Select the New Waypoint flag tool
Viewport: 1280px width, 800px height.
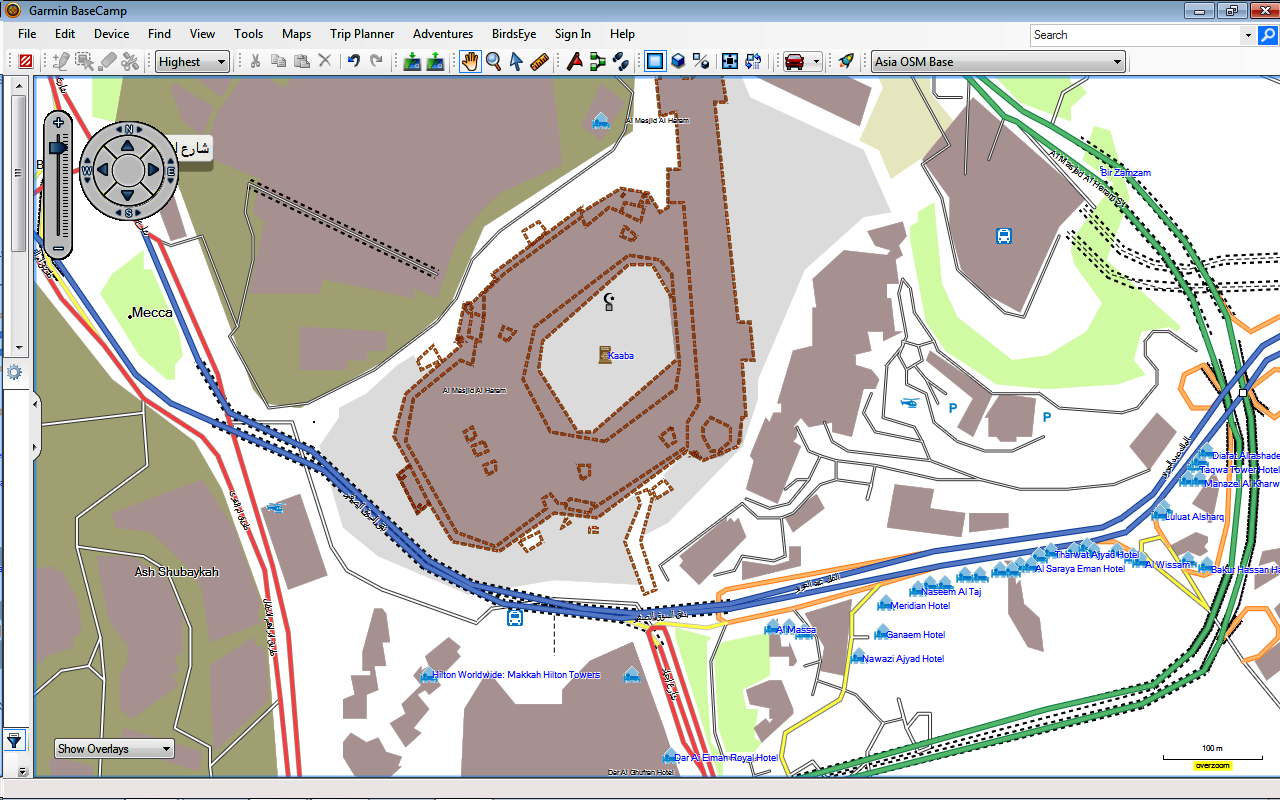pos(575,61)
